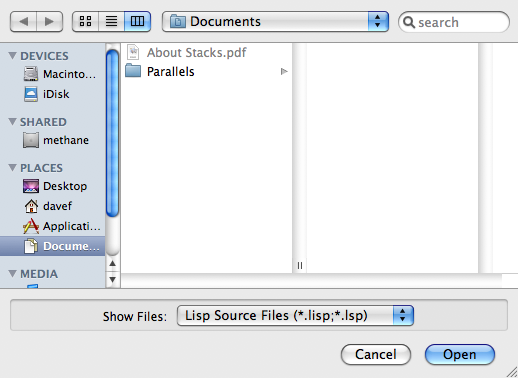This screenshot has width=518, height=378.
Task: Select the methane shared computer
Action: click(56, 140)
